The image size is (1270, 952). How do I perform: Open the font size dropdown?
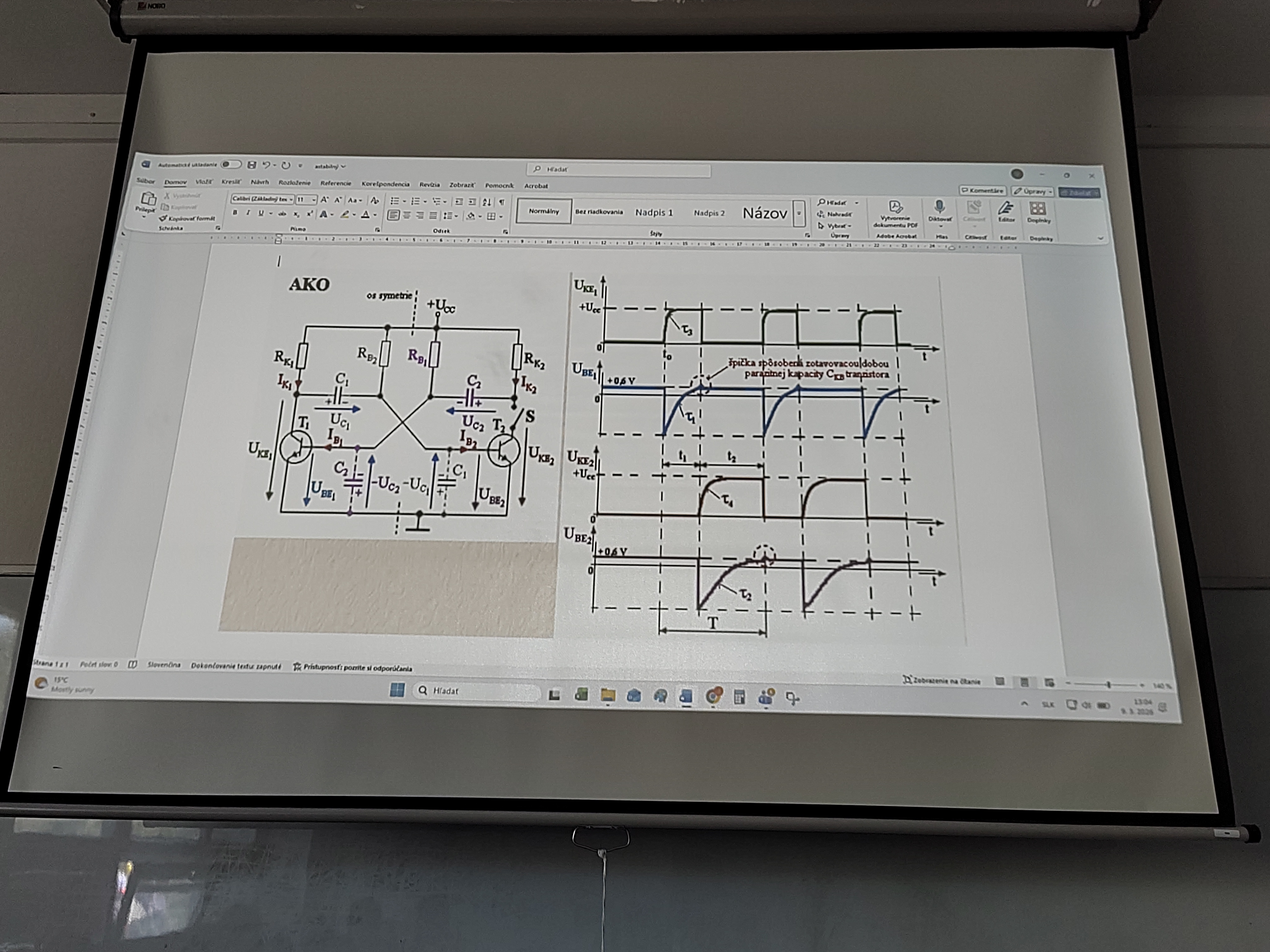pyautogui.click(x=313, y=200)
